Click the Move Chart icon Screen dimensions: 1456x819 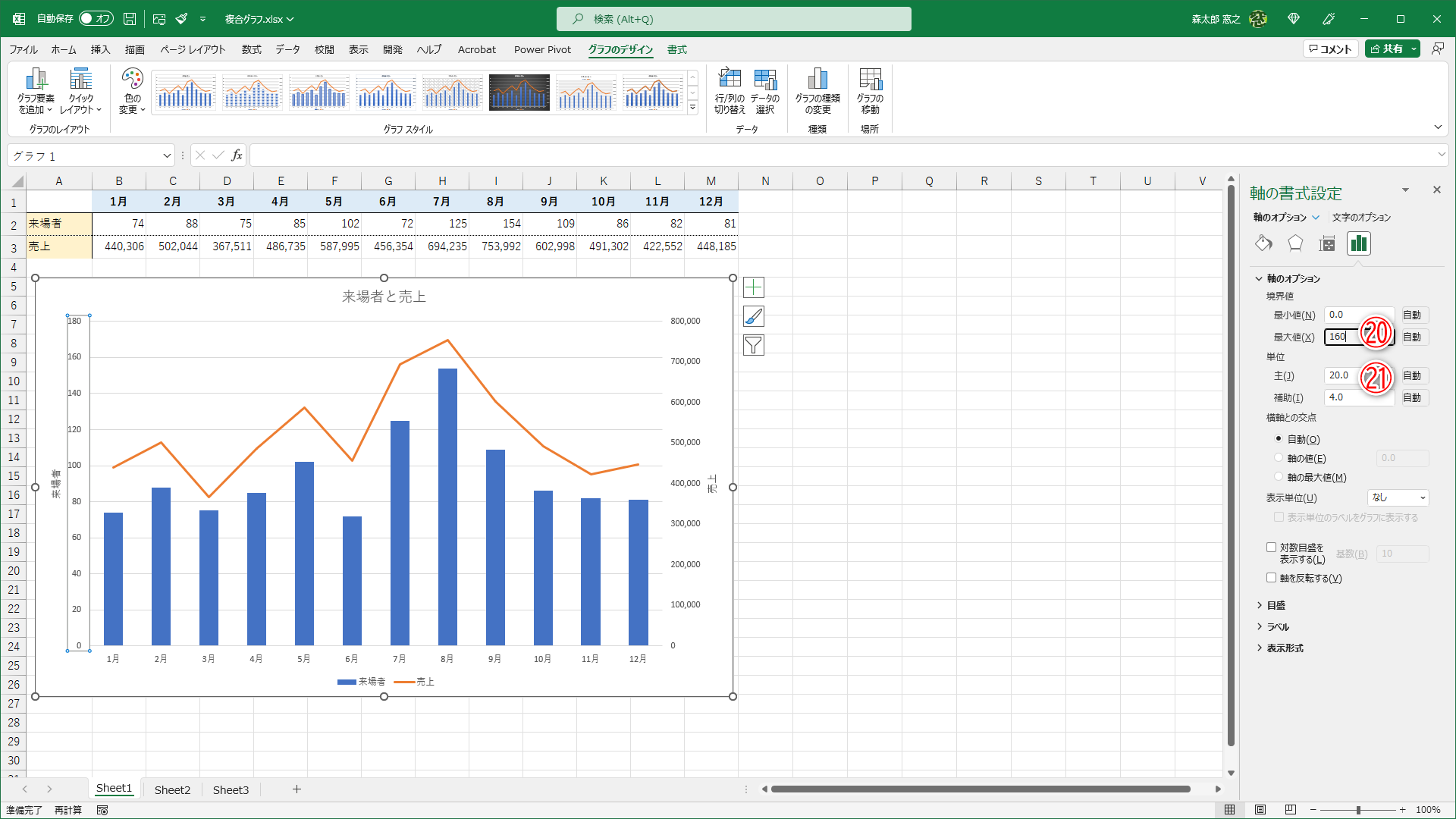coord(870,80)
